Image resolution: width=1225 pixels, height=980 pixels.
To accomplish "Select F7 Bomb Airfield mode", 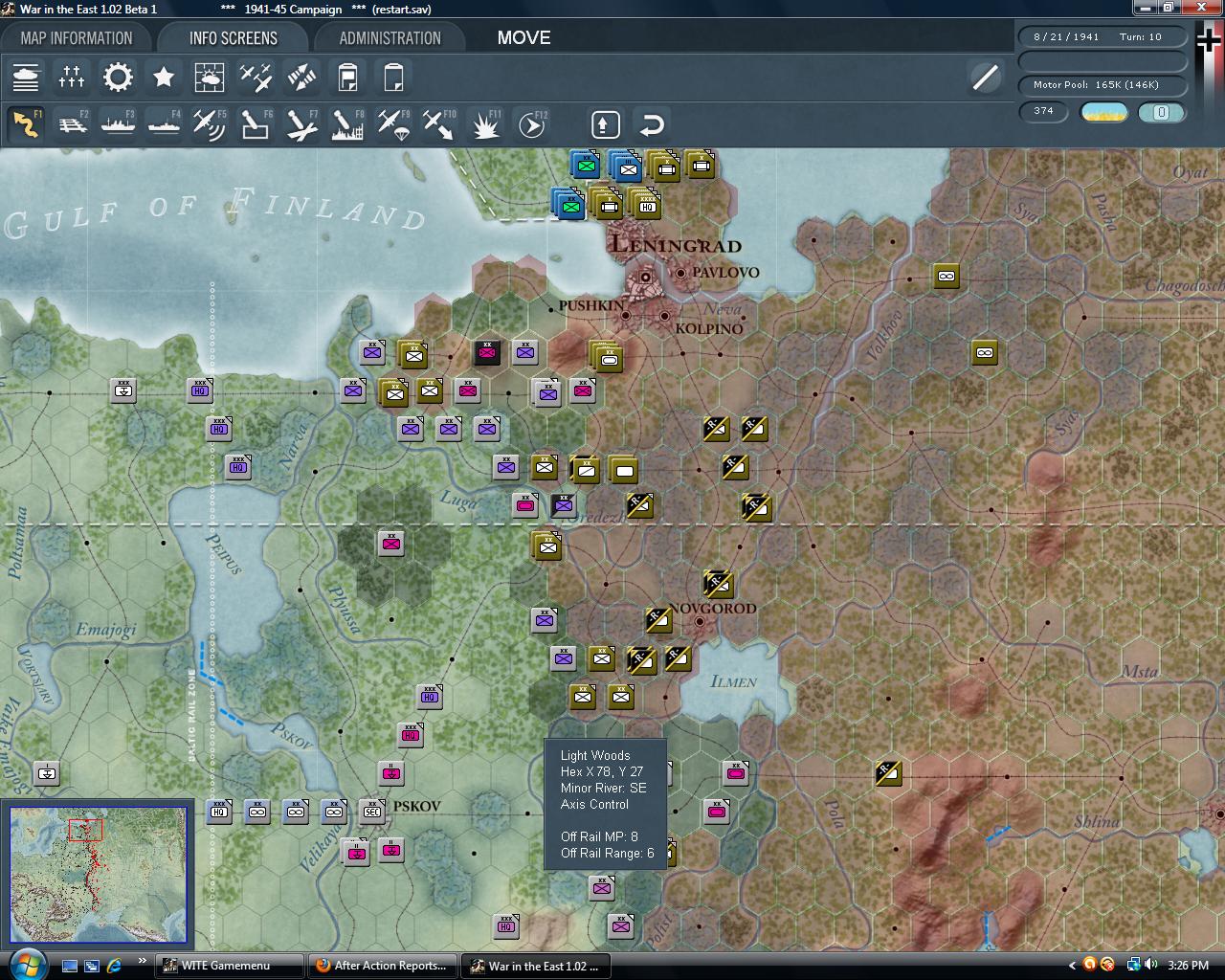I will (301, 124).
